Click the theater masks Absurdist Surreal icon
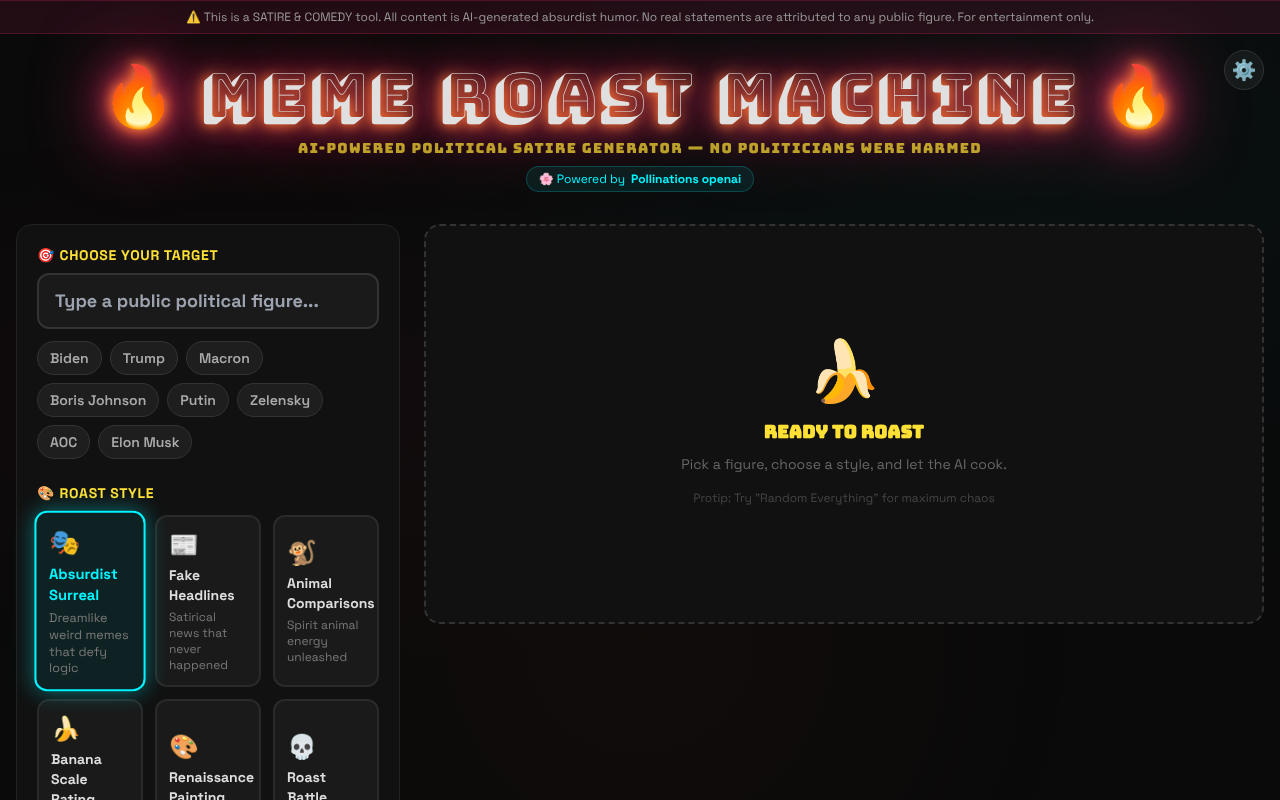 click(x=64, y=543)
